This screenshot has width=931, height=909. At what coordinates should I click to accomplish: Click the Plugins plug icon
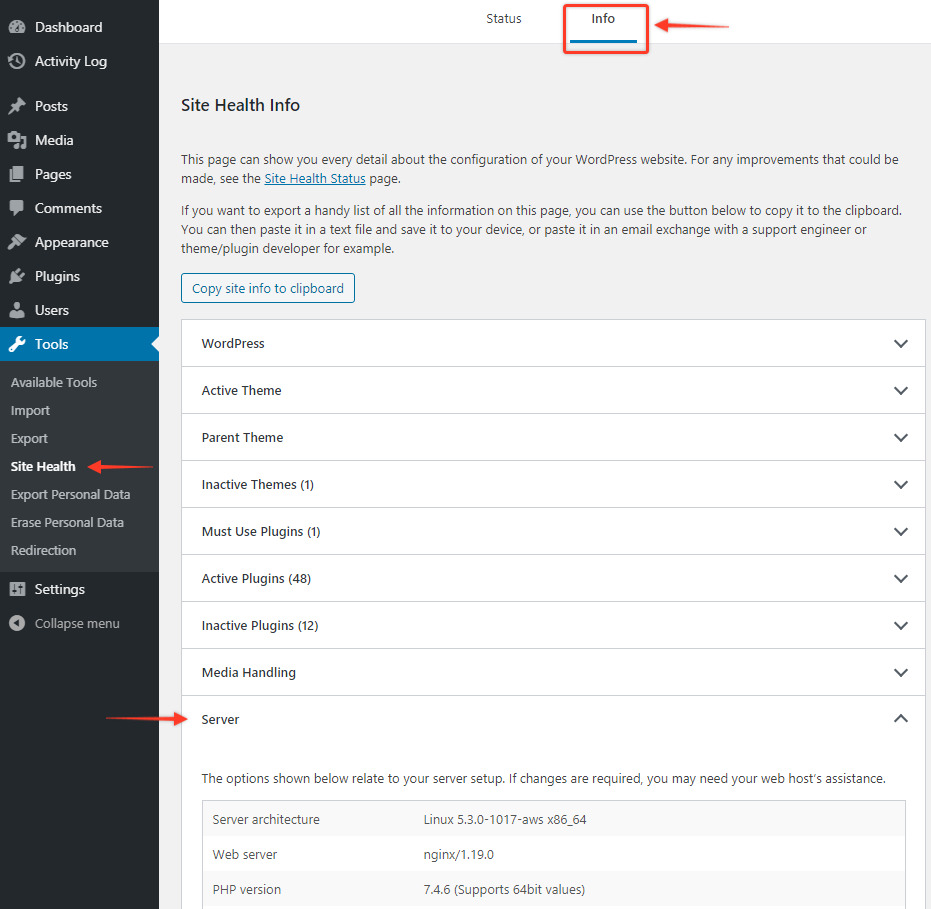[x=17, y=276]
